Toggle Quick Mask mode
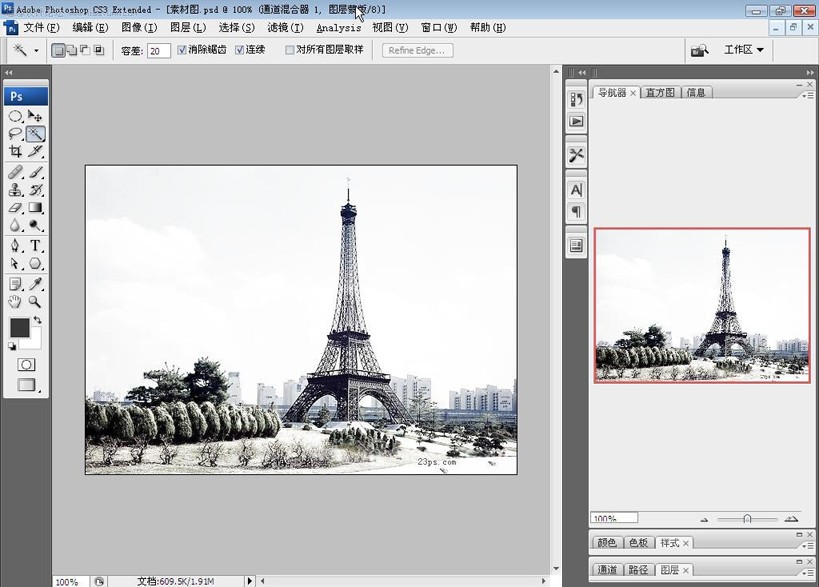 [26, 365]
